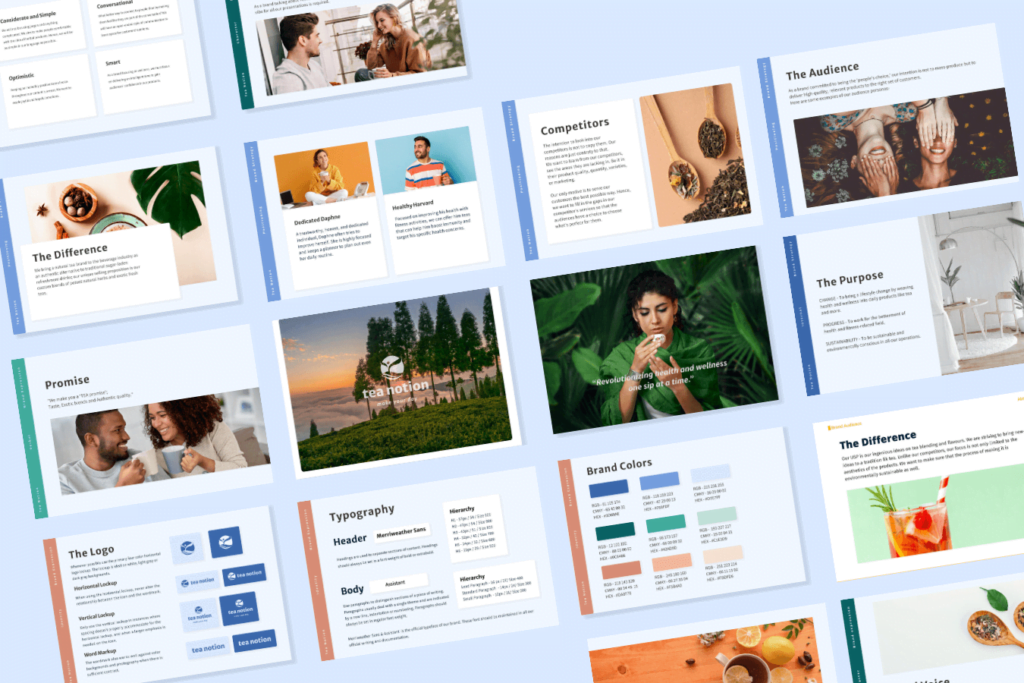Click The Purpose slide heading
The height and width of the screenshot is (683, 1024).
click(x=849, y=281)
